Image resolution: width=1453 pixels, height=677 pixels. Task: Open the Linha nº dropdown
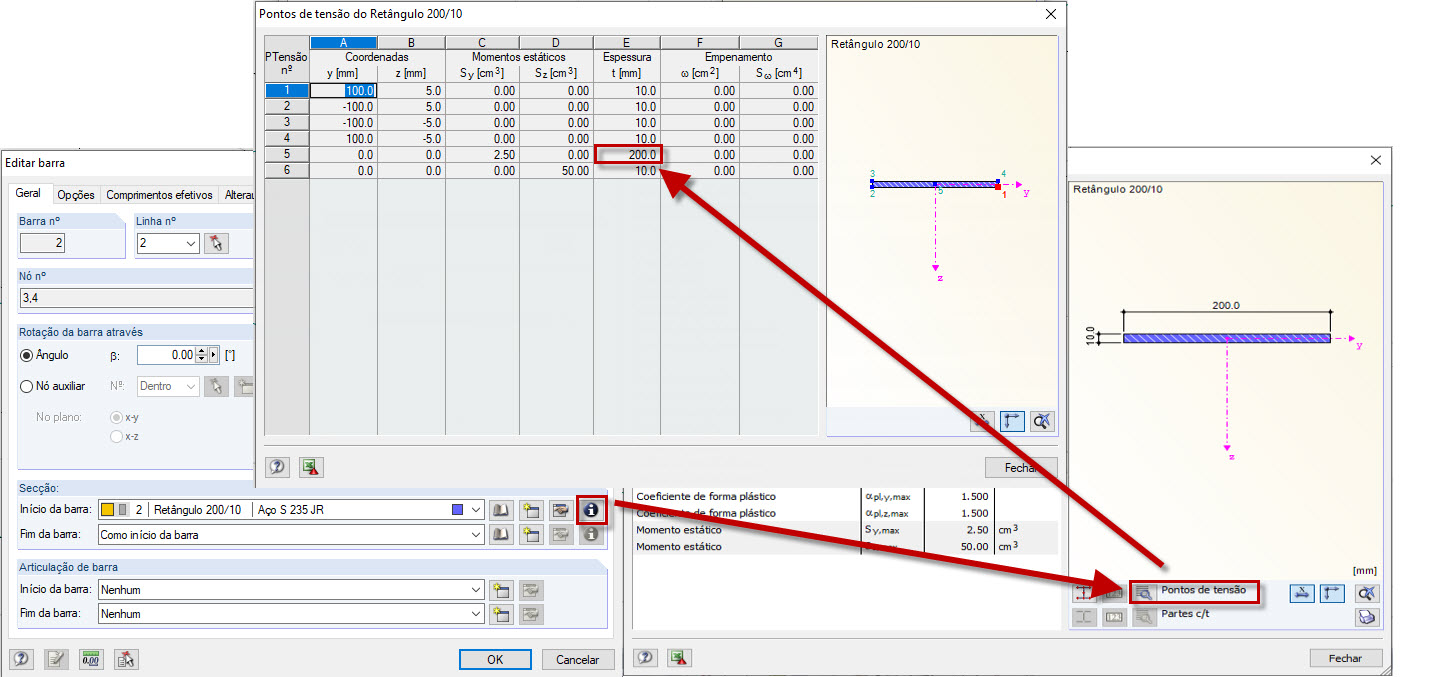190,243
